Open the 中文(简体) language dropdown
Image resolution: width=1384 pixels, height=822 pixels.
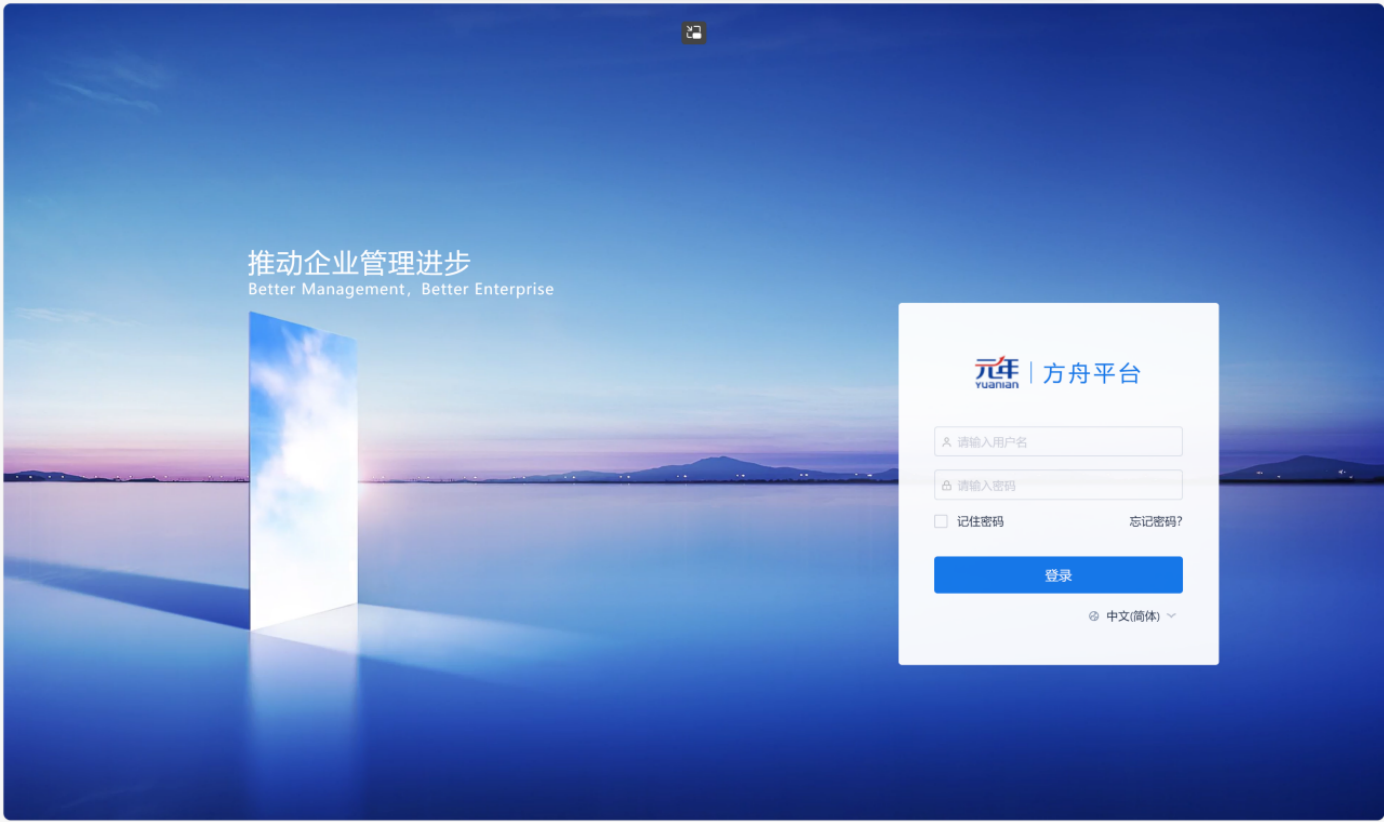tap(1133, 617)
